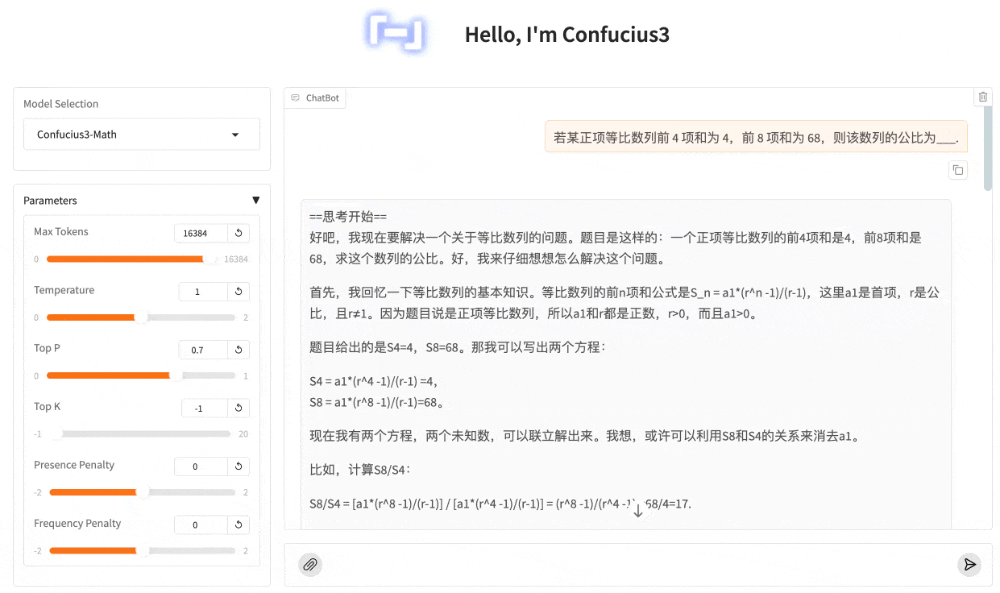Click the Frequency Penalty number field
1000x593 pixels.
(201, 525)
